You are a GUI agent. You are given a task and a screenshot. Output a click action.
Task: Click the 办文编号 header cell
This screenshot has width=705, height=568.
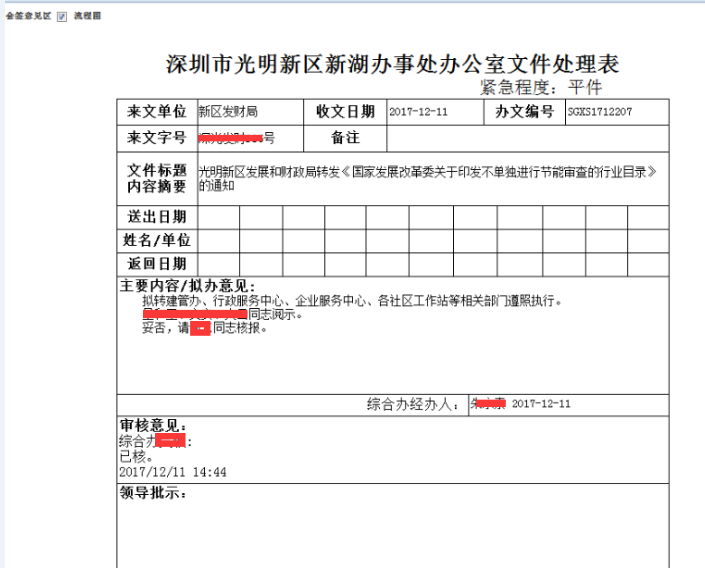[524, 112]
